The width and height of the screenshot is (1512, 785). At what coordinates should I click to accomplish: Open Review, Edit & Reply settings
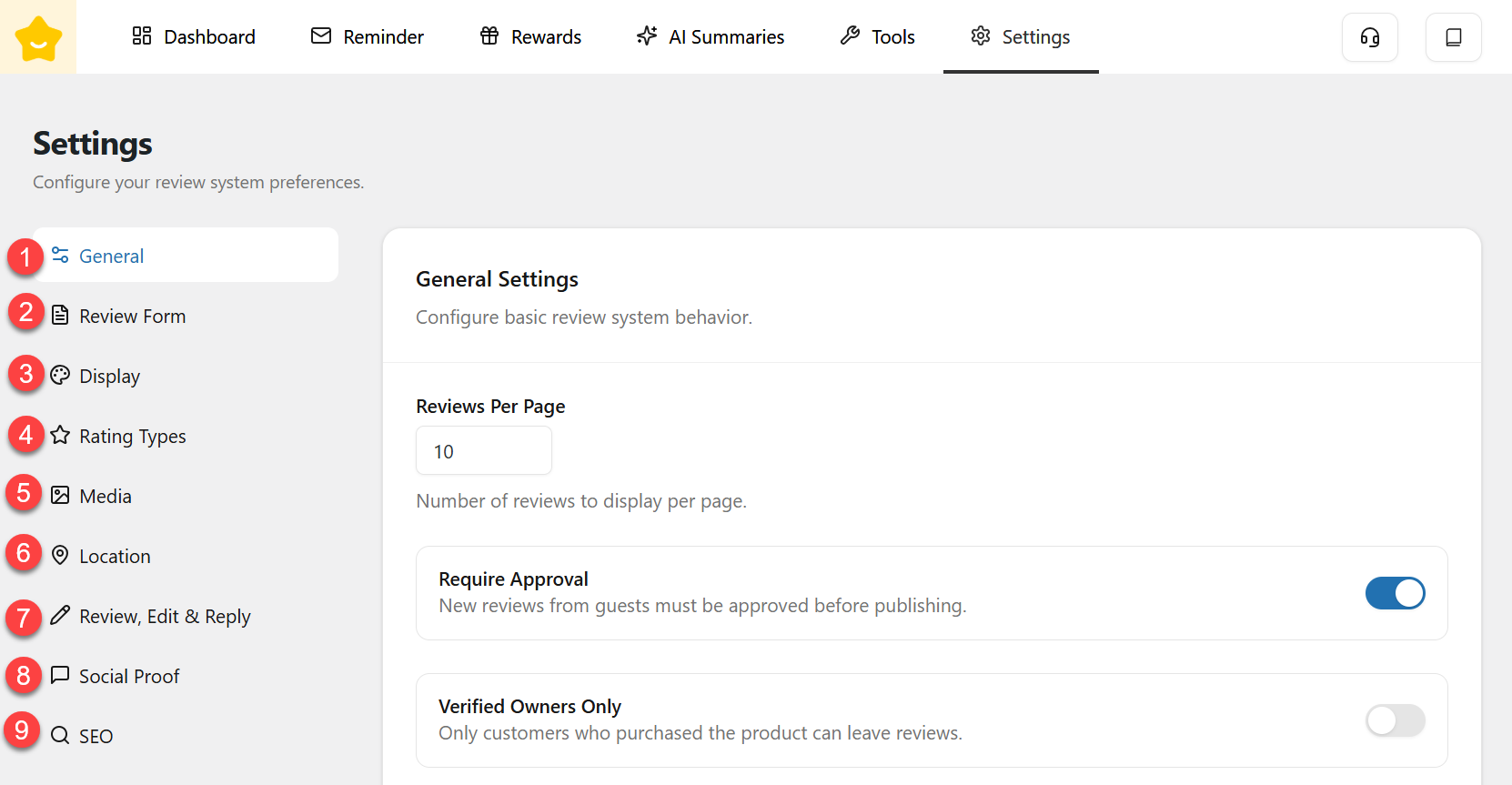(x=164, y=617)
